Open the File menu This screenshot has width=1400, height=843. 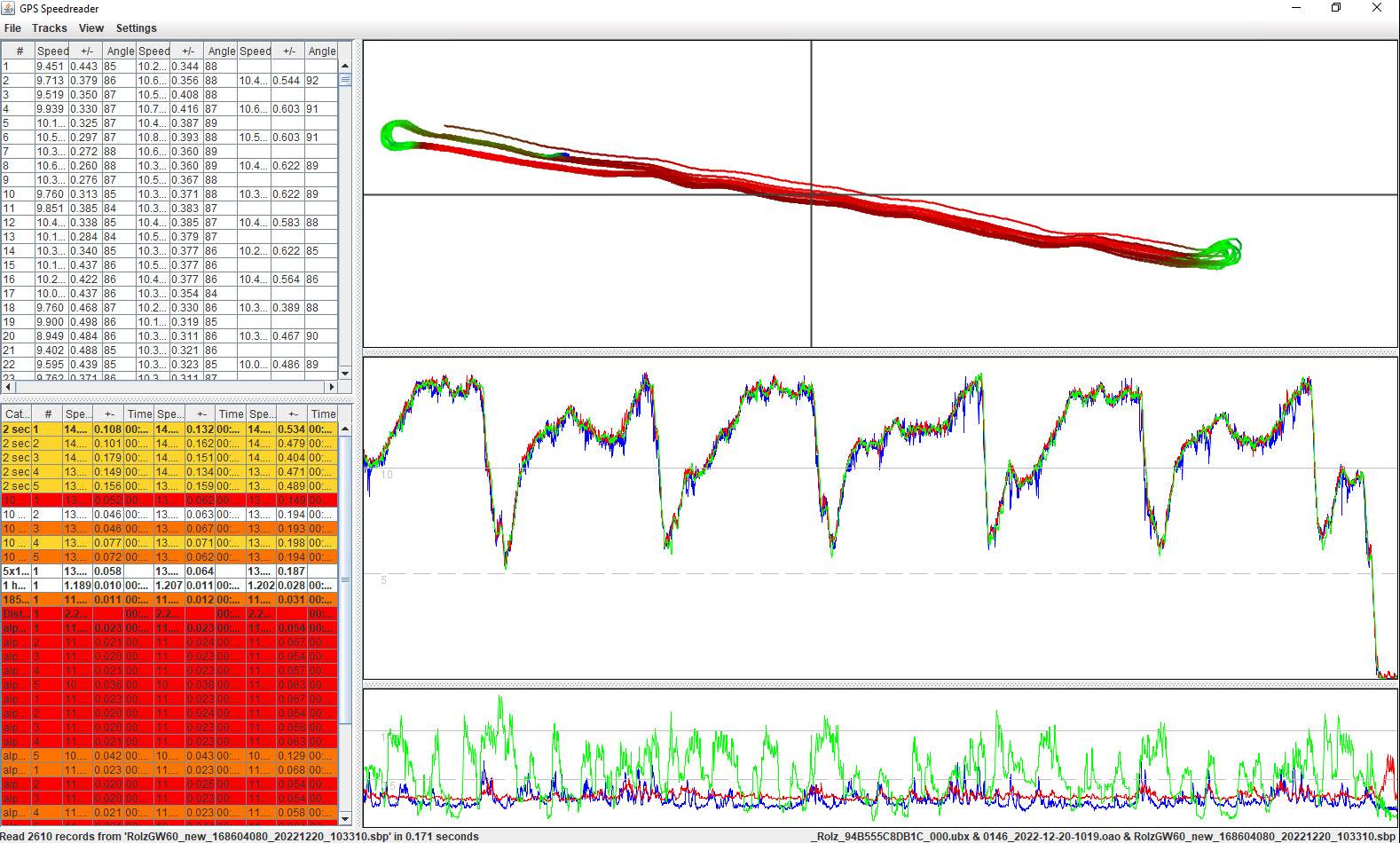pyautogui.click(x=12, y=28)
